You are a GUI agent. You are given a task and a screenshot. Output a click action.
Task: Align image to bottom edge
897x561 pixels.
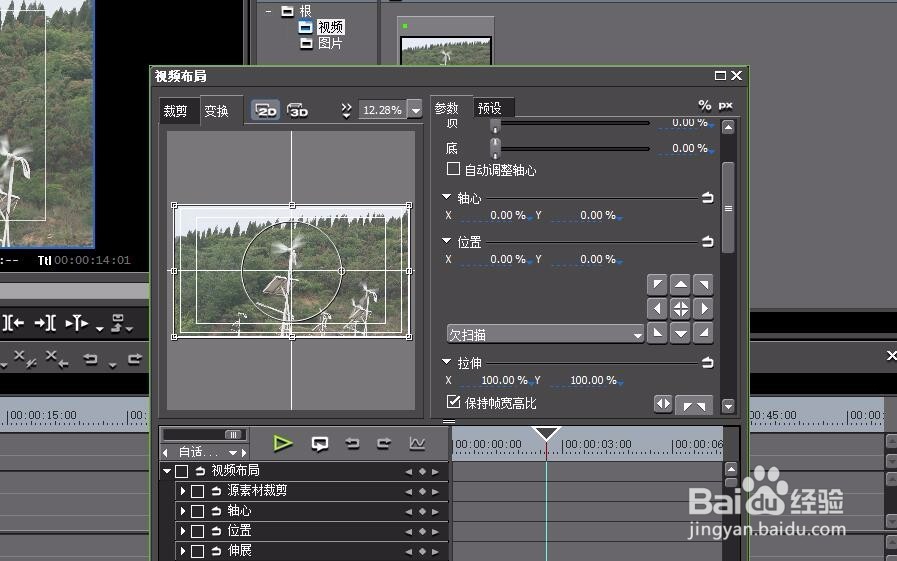[x=681, y=333]
